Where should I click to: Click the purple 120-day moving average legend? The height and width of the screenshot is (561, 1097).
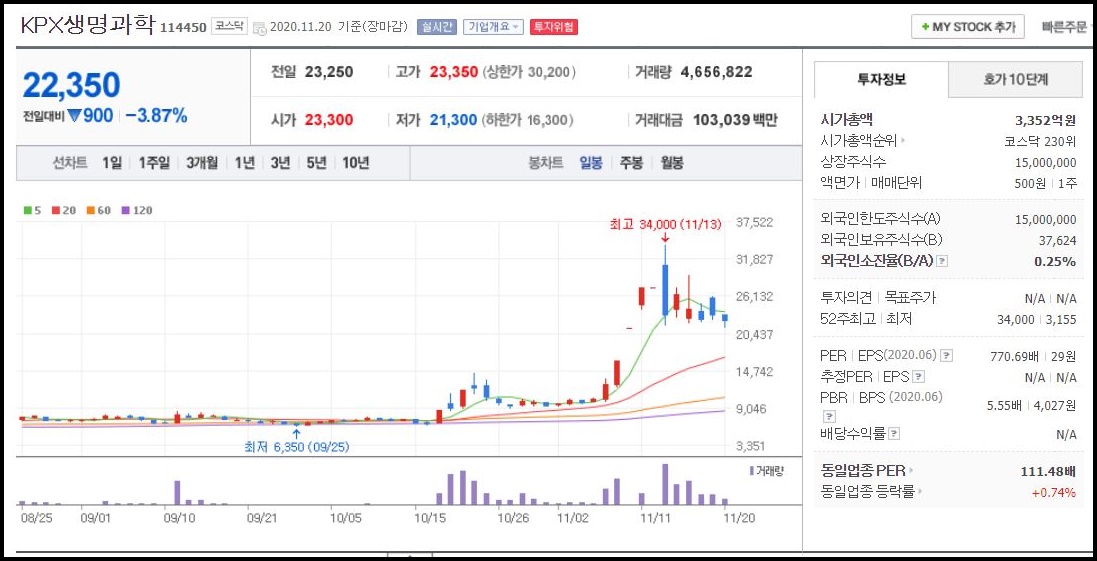[x=136, y=210]
